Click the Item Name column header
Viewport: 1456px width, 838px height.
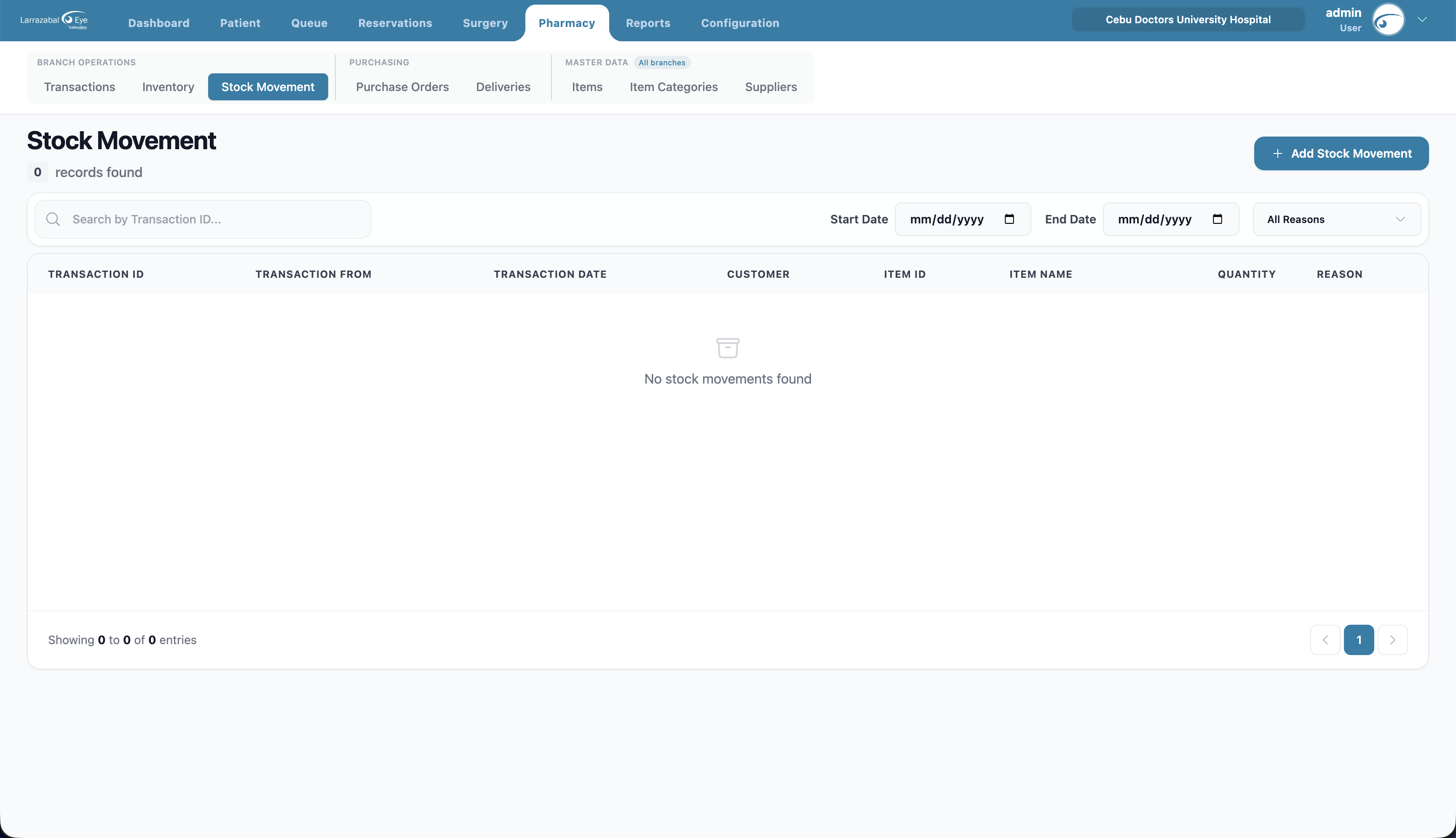(1041, 274)
